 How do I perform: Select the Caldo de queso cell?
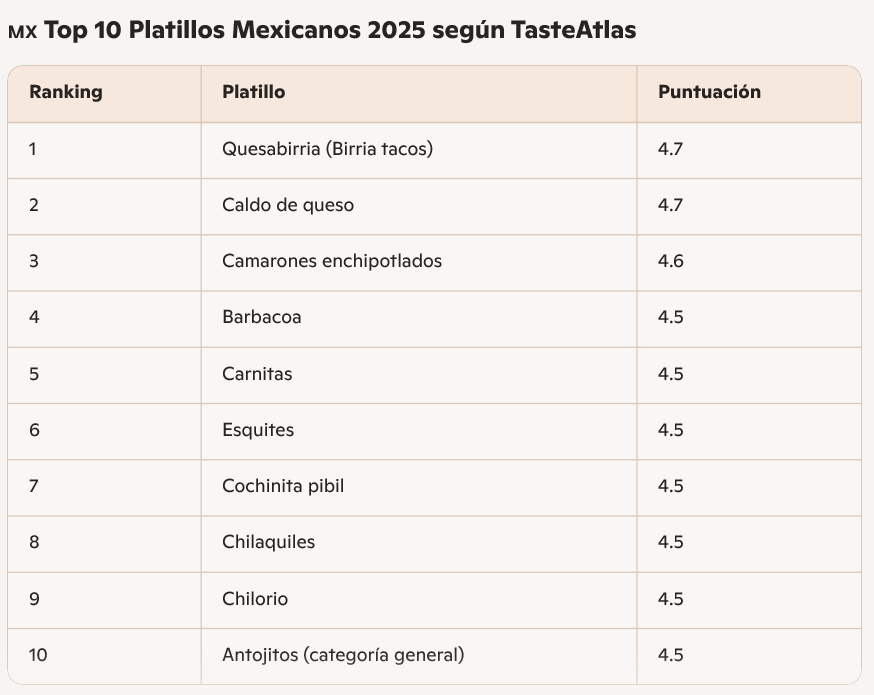pyautogui.click(x=288, y=205)
